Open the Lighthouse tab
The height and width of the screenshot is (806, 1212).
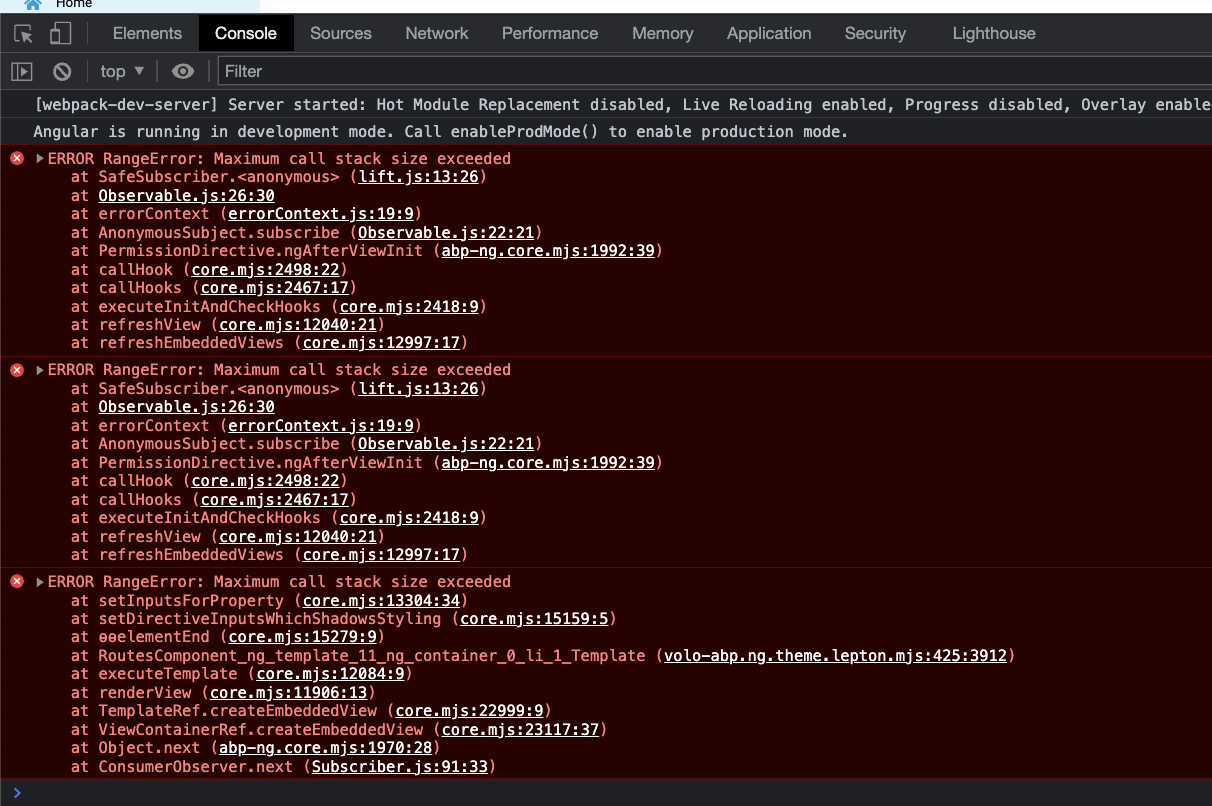coord(993,33)
